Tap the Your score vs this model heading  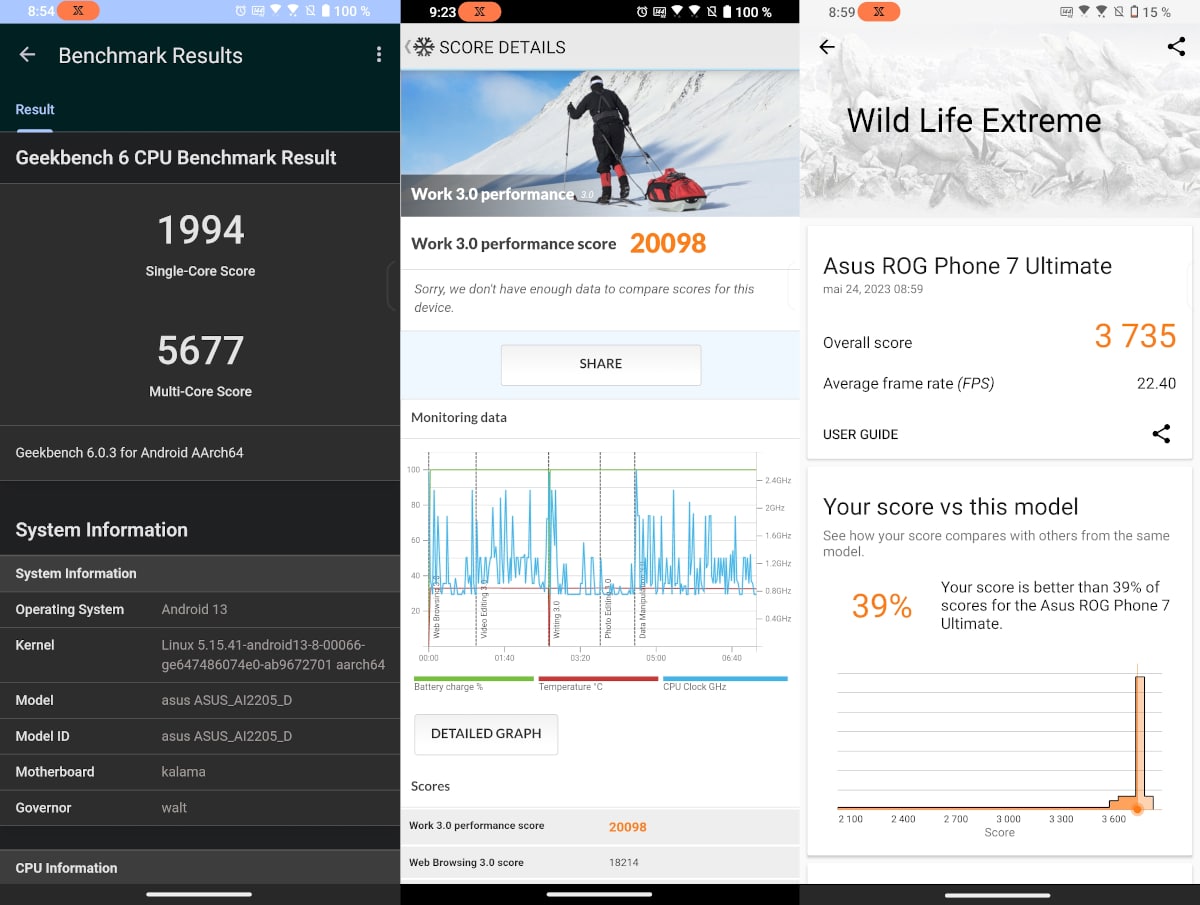click(950, 507)
